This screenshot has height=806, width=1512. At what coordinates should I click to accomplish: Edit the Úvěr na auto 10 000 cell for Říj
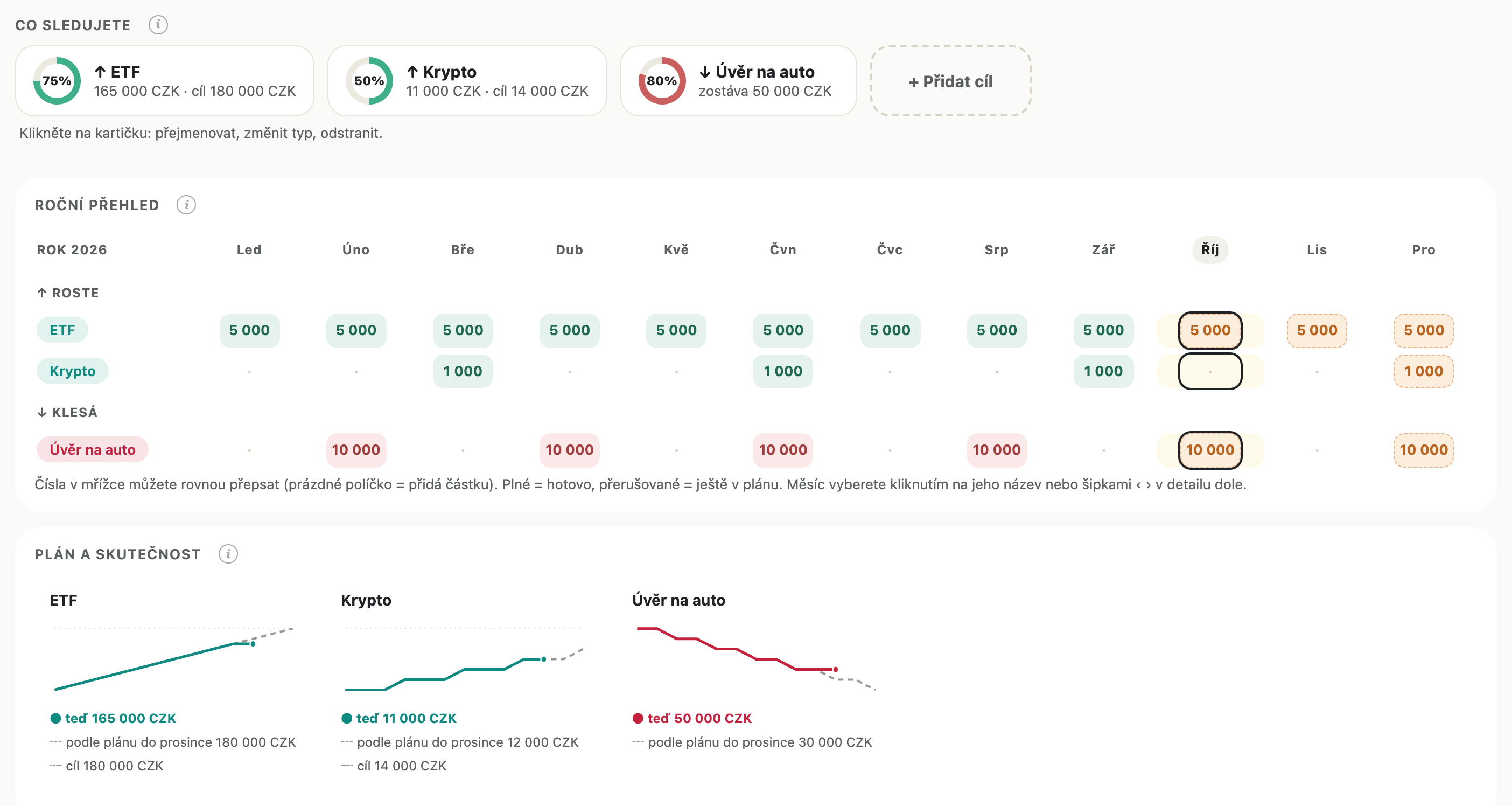click(1210, 450)
